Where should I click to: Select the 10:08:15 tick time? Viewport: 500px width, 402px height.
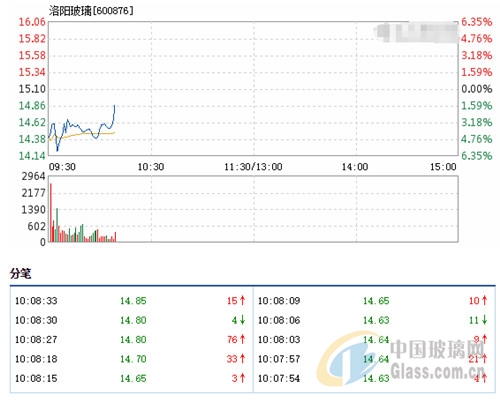point(36,378)
